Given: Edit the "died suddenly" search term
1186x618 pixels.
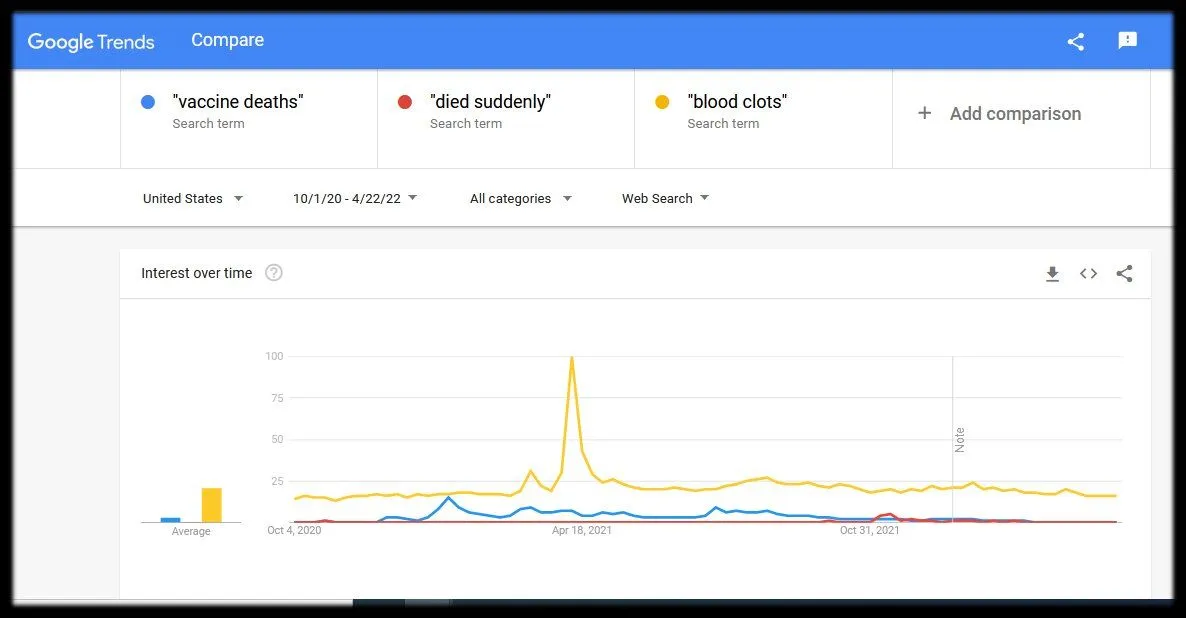Looking at the screenshot, I should pyautogui.click(x=490, y=102).
